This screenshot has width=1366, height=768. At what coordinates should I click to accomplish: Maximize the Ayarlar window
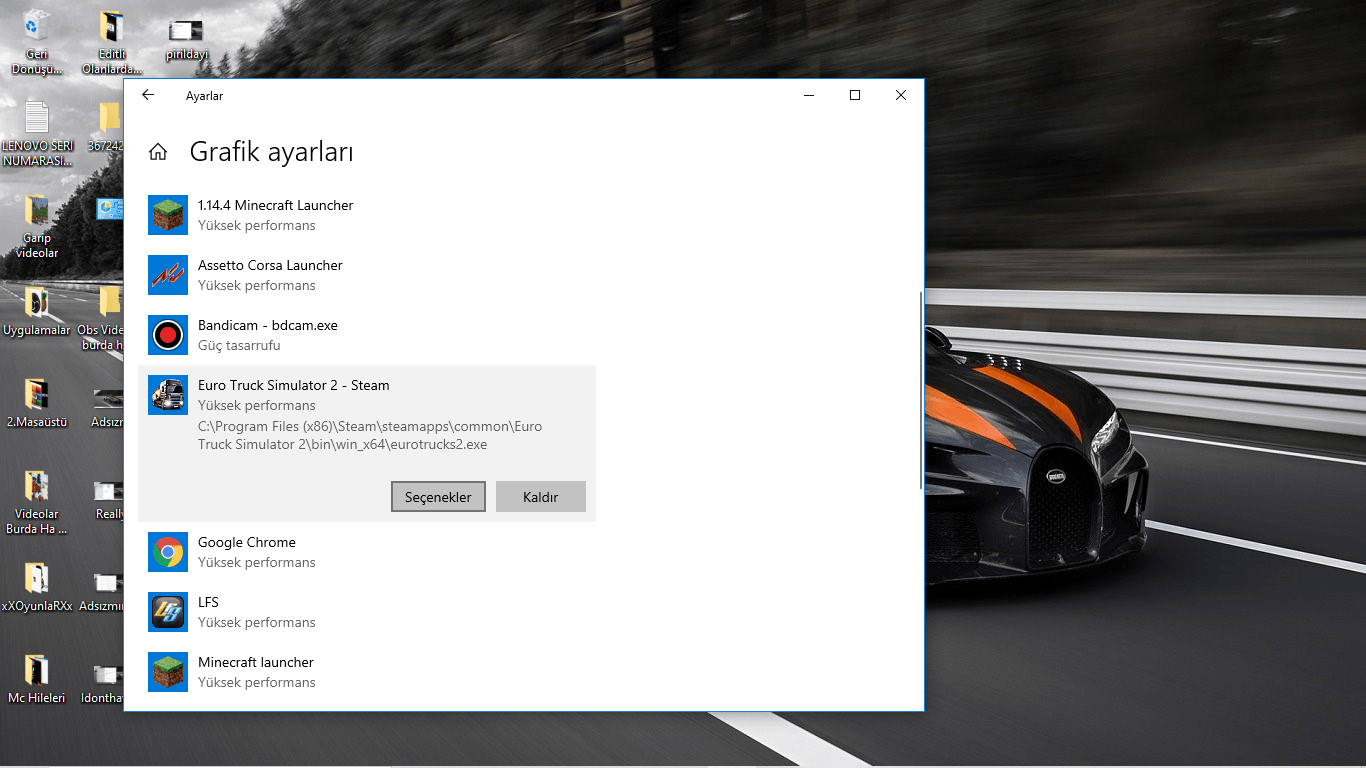pos(855,95)
